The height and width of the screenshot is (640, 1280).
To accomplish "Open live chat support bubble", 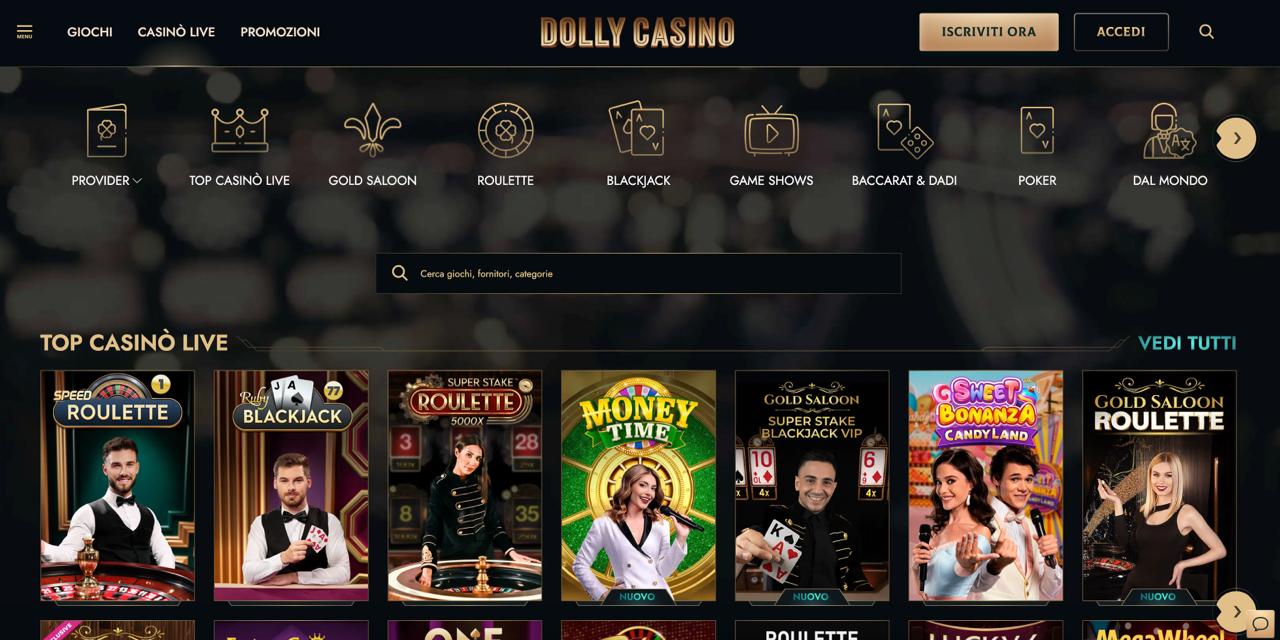I will pos(1261,624).
